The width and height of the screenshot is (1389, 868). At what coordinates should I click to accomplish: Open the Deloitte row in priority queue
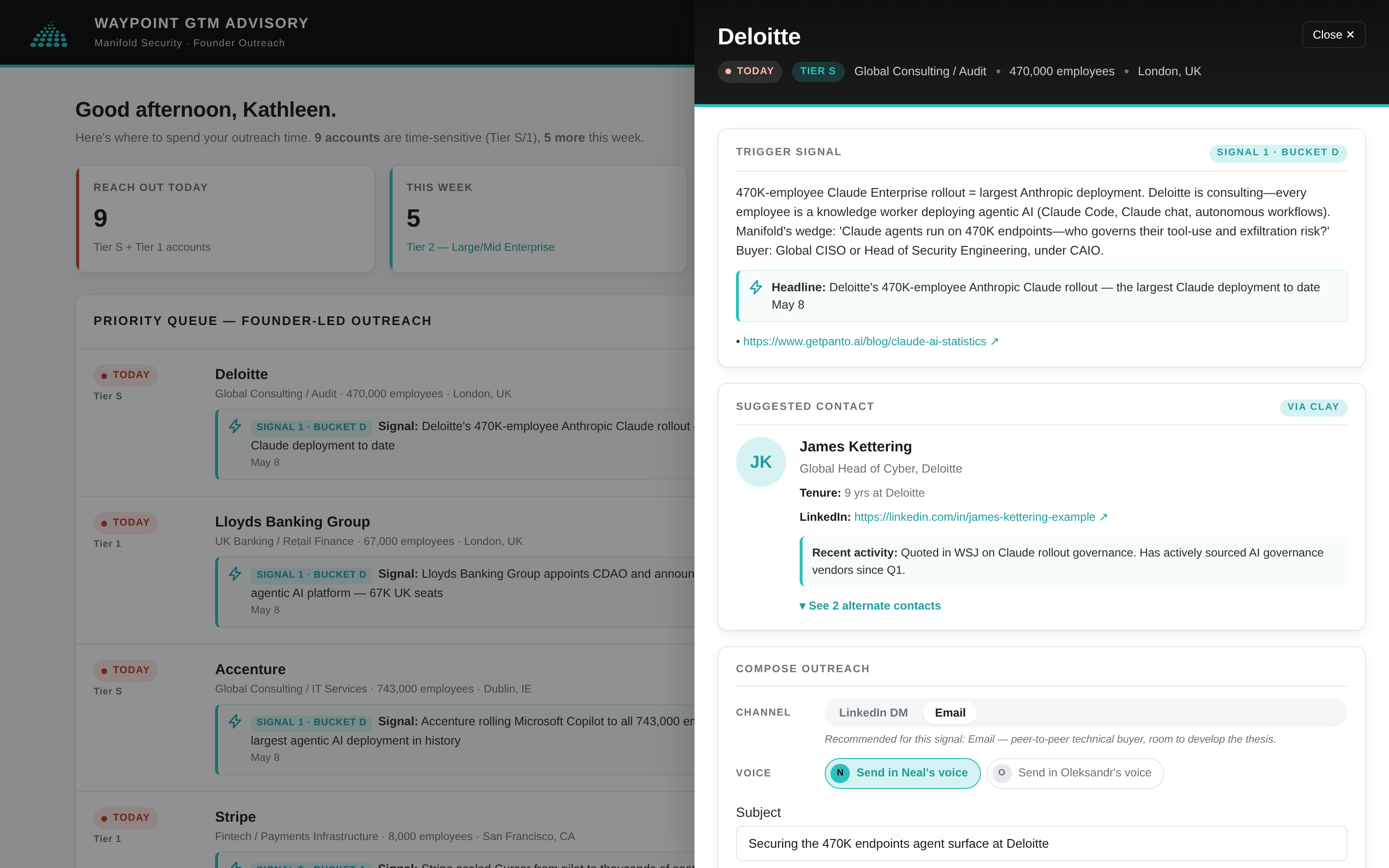[x=385, y=422]
